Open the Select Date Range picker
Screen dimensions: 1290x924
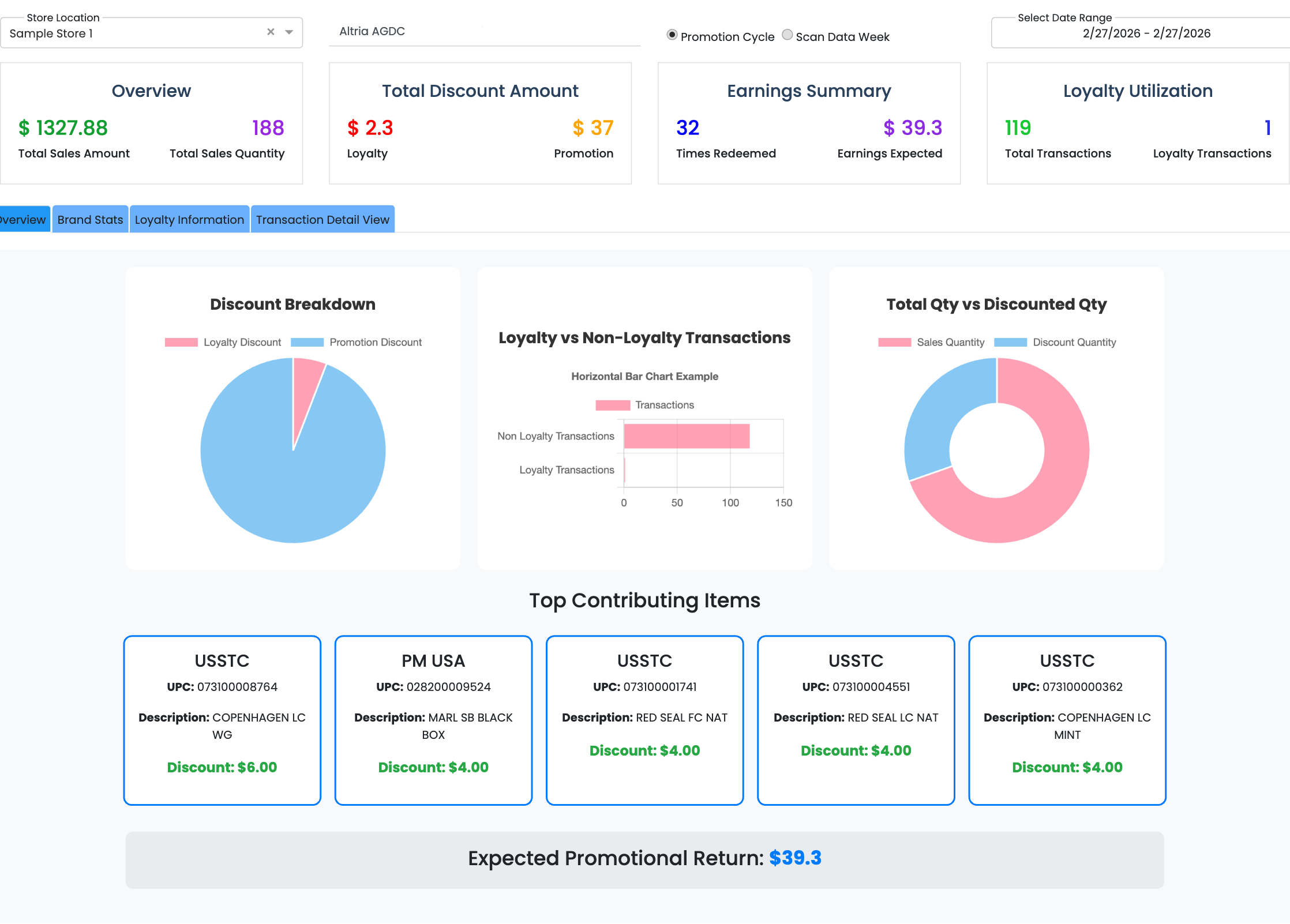click(1146, 33)
